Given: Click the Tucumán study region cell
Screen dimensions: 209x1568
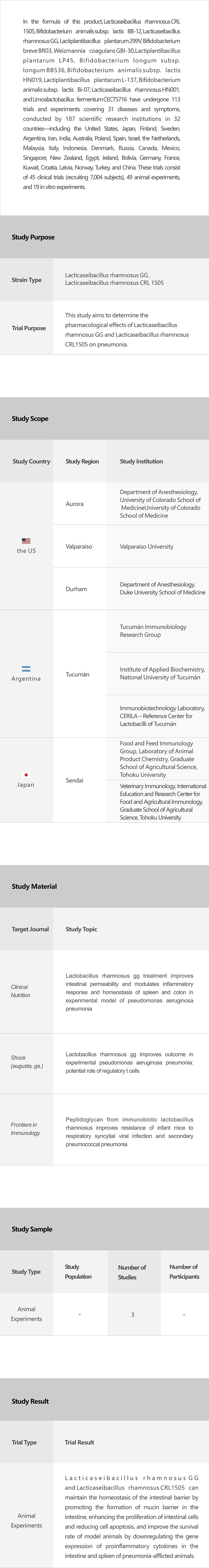Looking at the screenshot, I should pyautogui.click(x=78, y=675).
